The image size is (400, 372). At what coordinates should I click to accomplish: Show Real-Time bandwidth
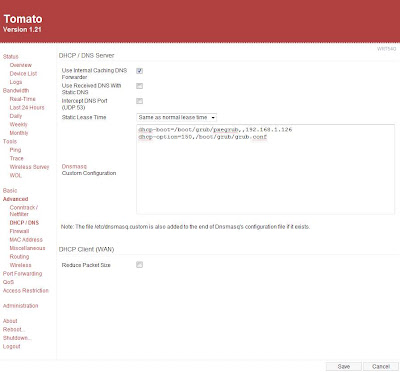pyautogui.click(x=22, y=99)
